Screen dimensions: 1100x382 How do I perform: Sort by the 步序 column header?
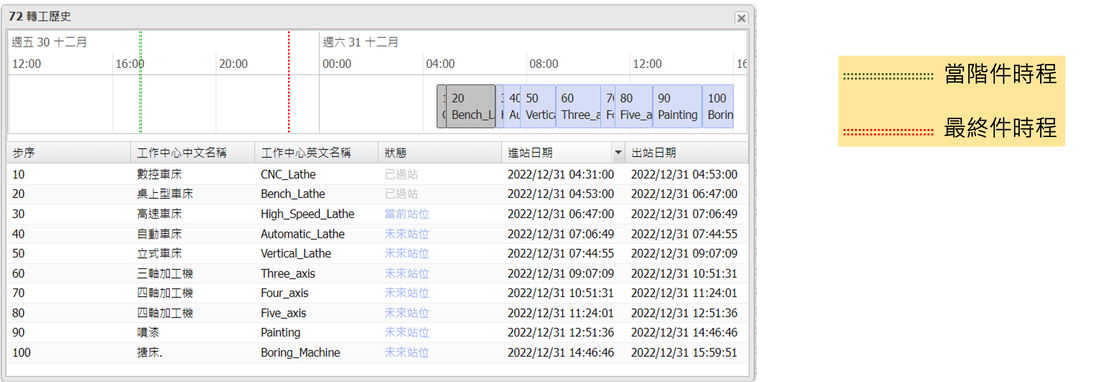[69, 153]
